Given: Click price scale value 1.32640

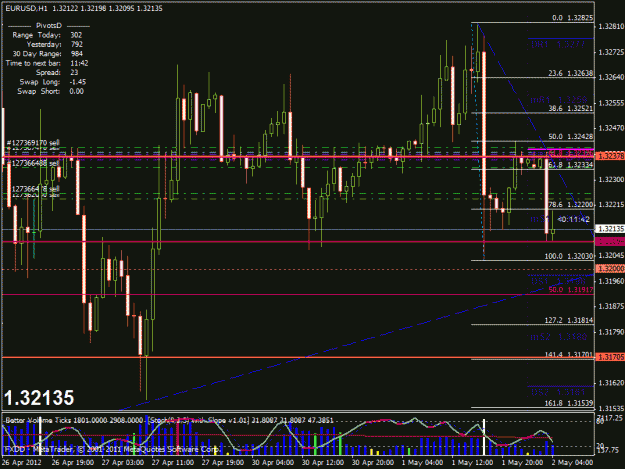Looking at the screenshot, I should (x=611, y=77).
